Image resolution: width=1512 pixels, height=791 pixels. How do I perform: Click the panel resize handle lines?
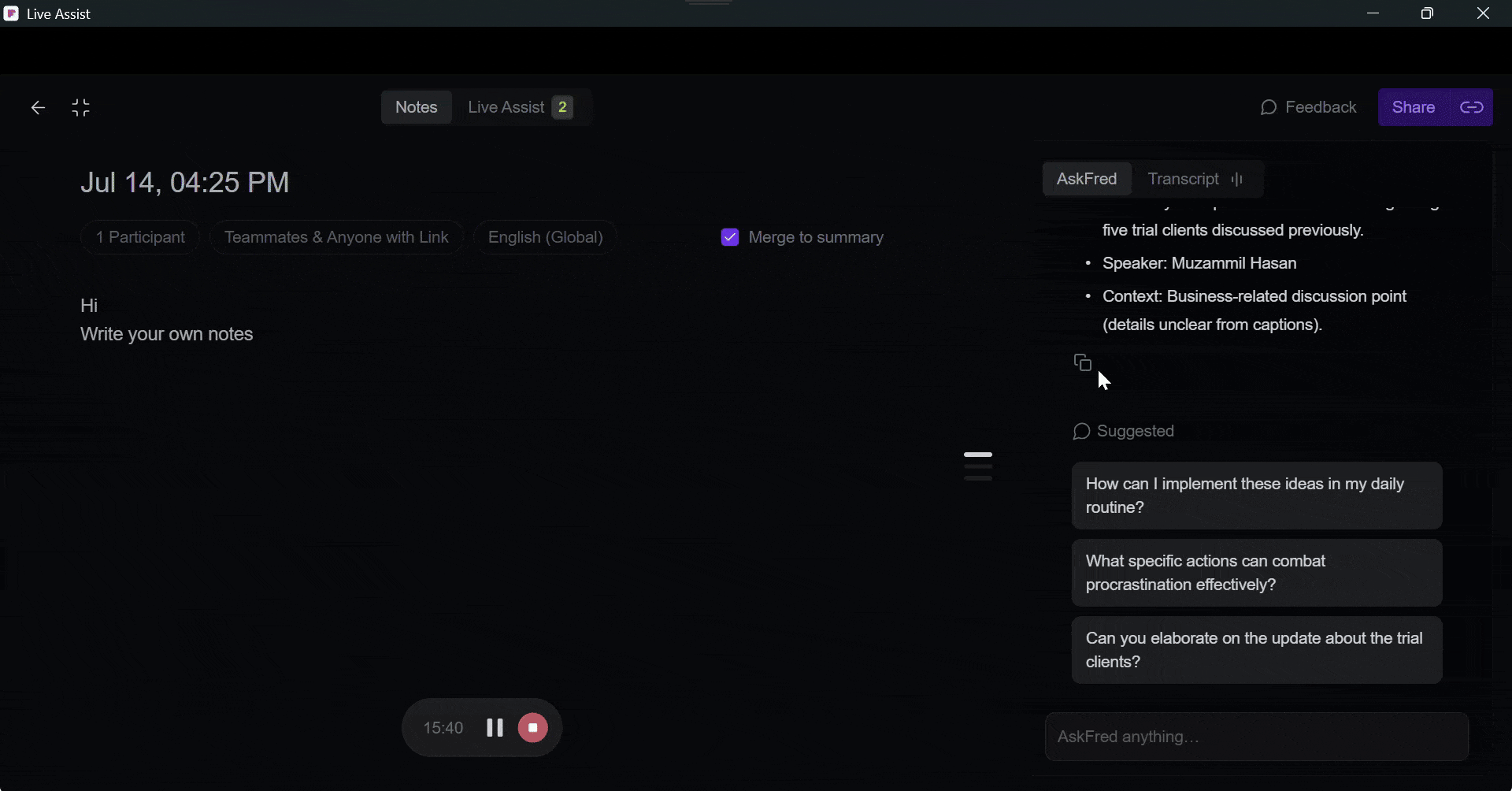tap(978, 466)
